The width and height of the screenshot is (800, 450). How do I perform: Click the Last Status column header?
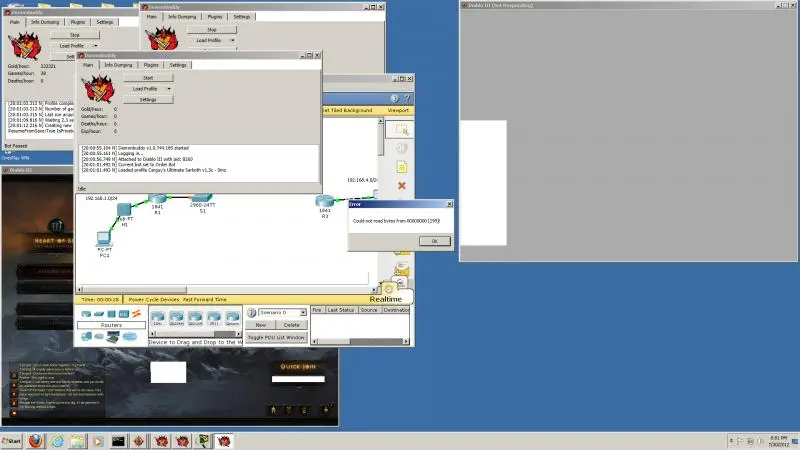340,310
